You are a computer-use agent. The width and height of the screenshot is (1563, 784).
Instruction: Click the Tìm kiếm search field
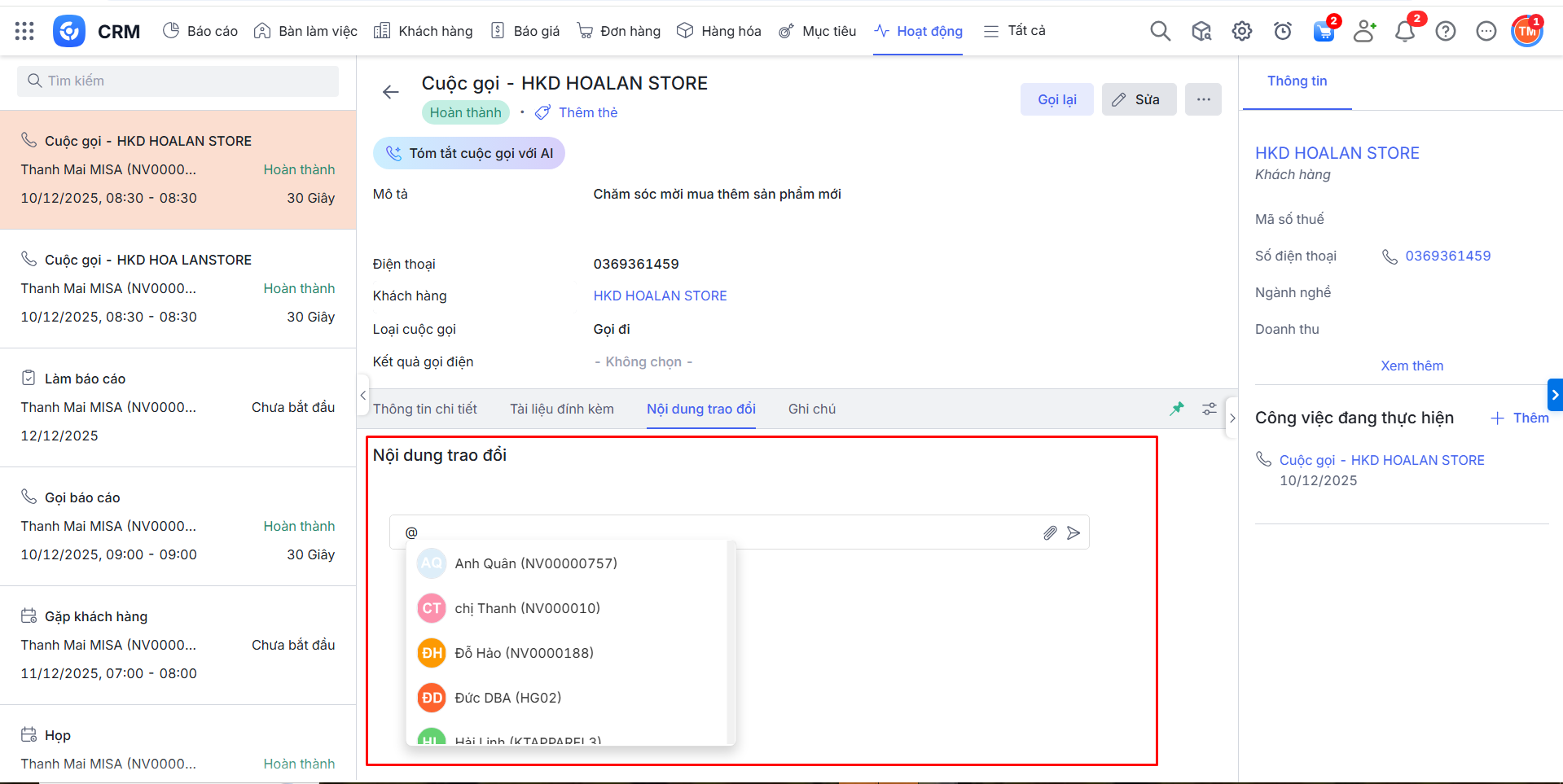(178, 81)
